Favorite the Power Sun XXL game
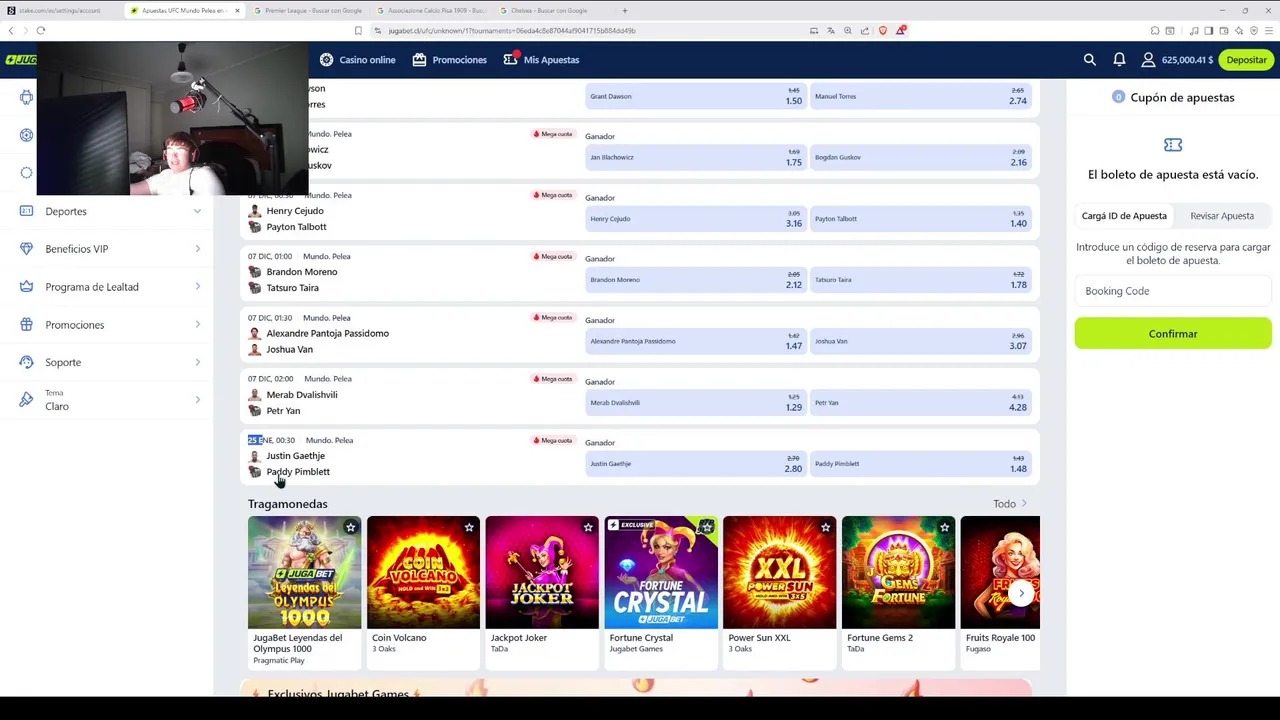The height and width of the screenshot is (720, 1280). point(825,527)
